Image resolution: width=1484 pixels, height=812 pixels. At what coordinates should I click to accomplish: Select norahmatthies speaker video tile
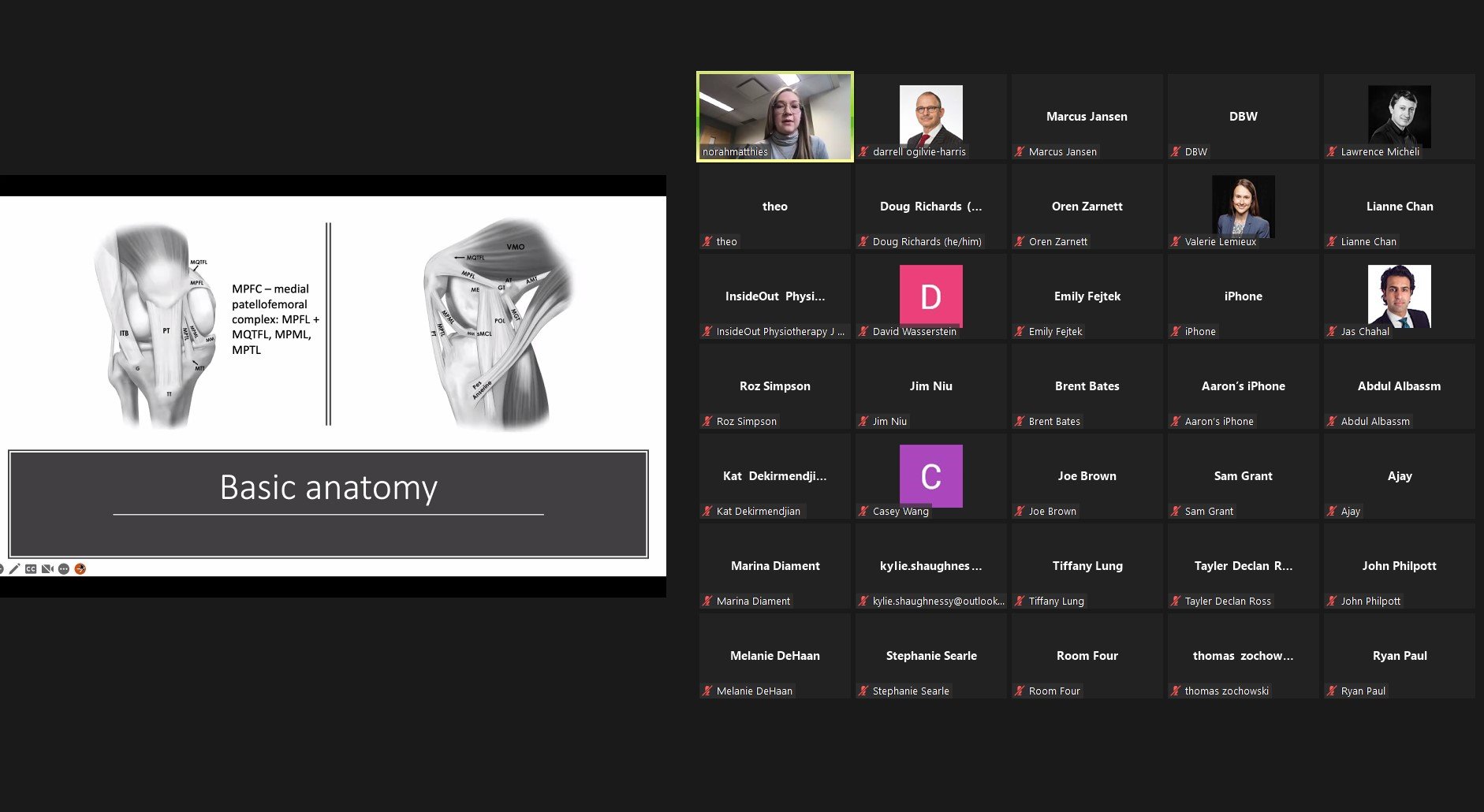[774, 116]
